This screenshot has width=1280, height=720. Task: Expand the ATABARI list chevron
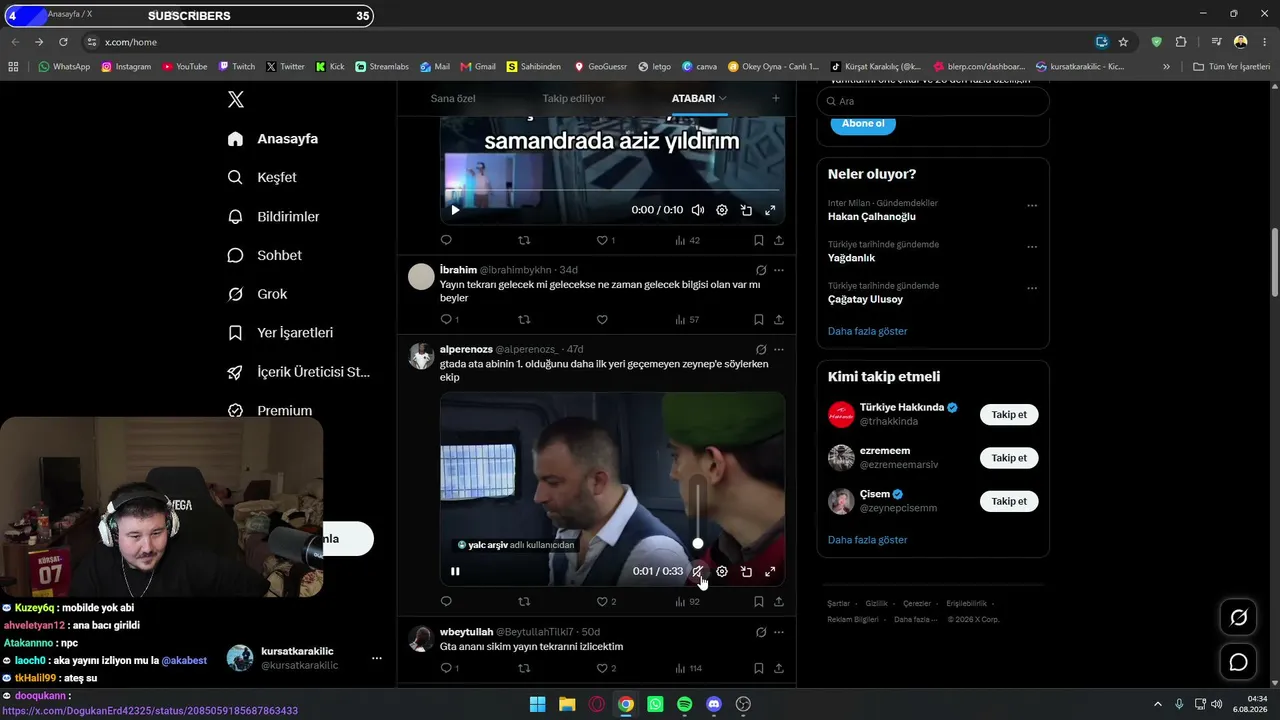pyautogui.click(x=722, y=98)
